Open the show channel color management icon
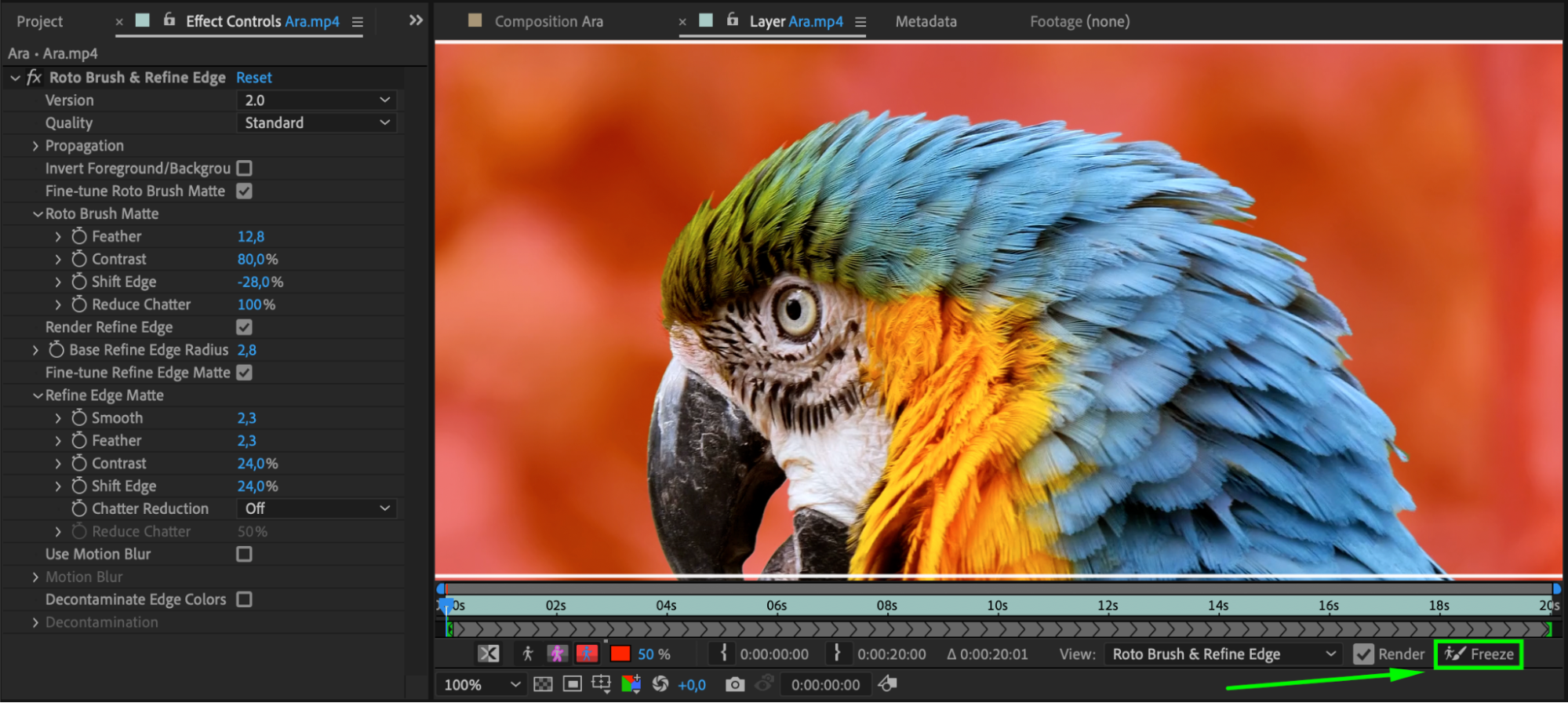 (x=631, y=684)
